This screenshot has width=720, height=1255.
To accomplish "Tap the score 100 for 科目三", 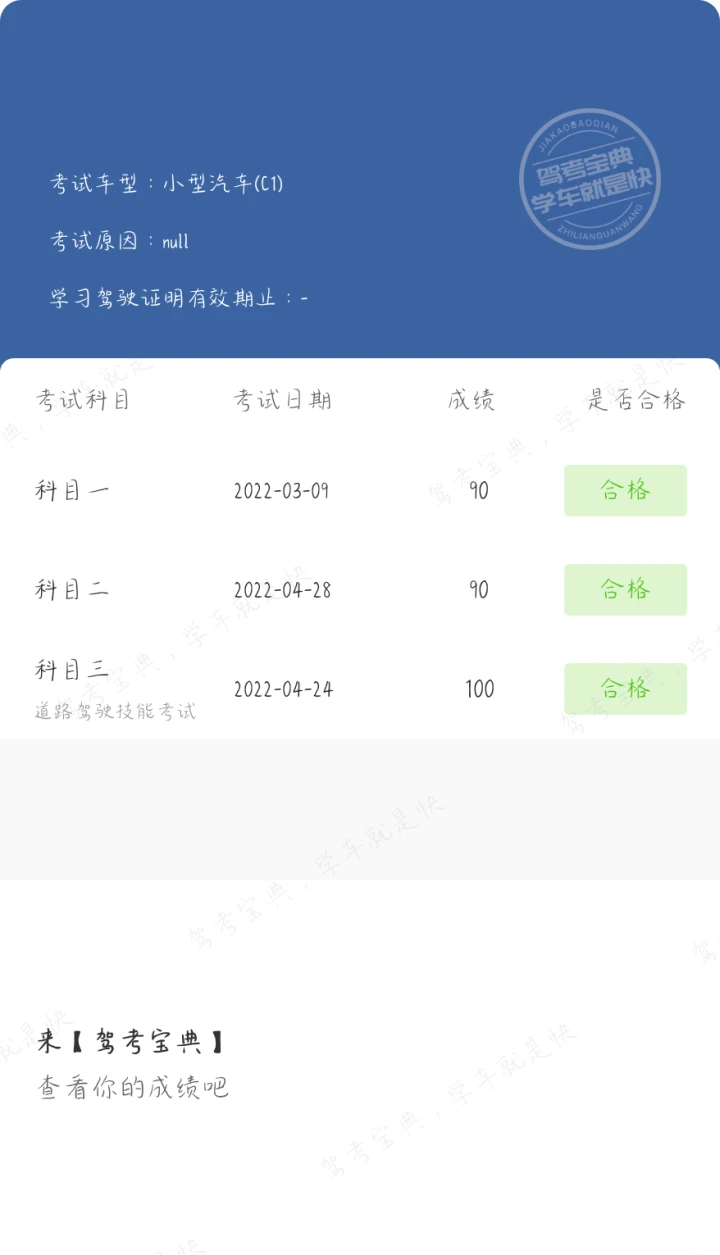I will coord(480,689).
